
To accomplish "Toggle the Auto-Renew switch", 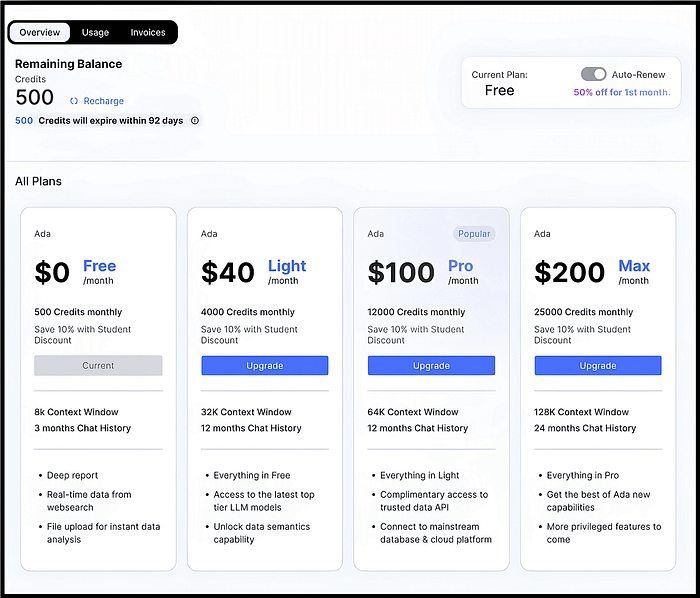I will click(593, 74).
